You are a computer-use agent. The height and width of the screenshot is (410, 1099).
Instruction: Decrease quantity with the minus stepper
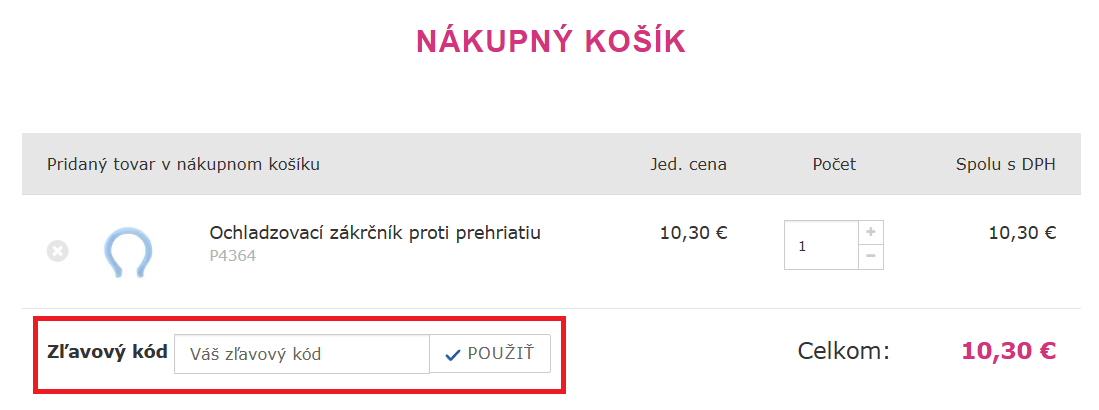871,257
